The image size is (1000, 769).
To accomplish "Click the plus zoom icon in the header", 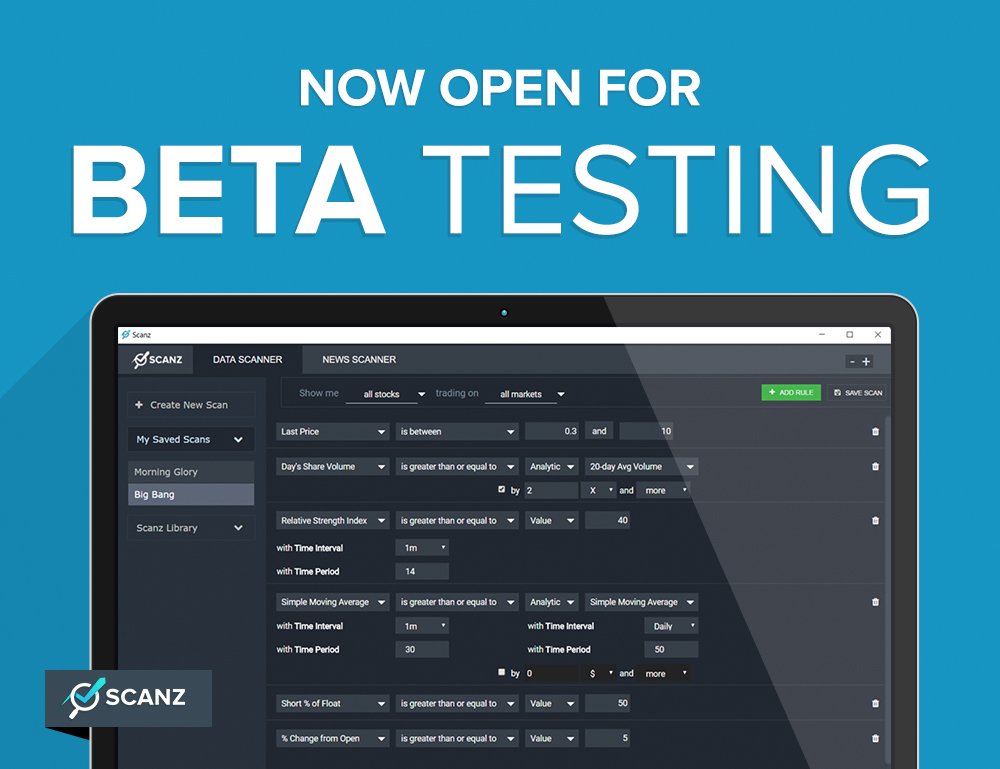I will point(866,362).
